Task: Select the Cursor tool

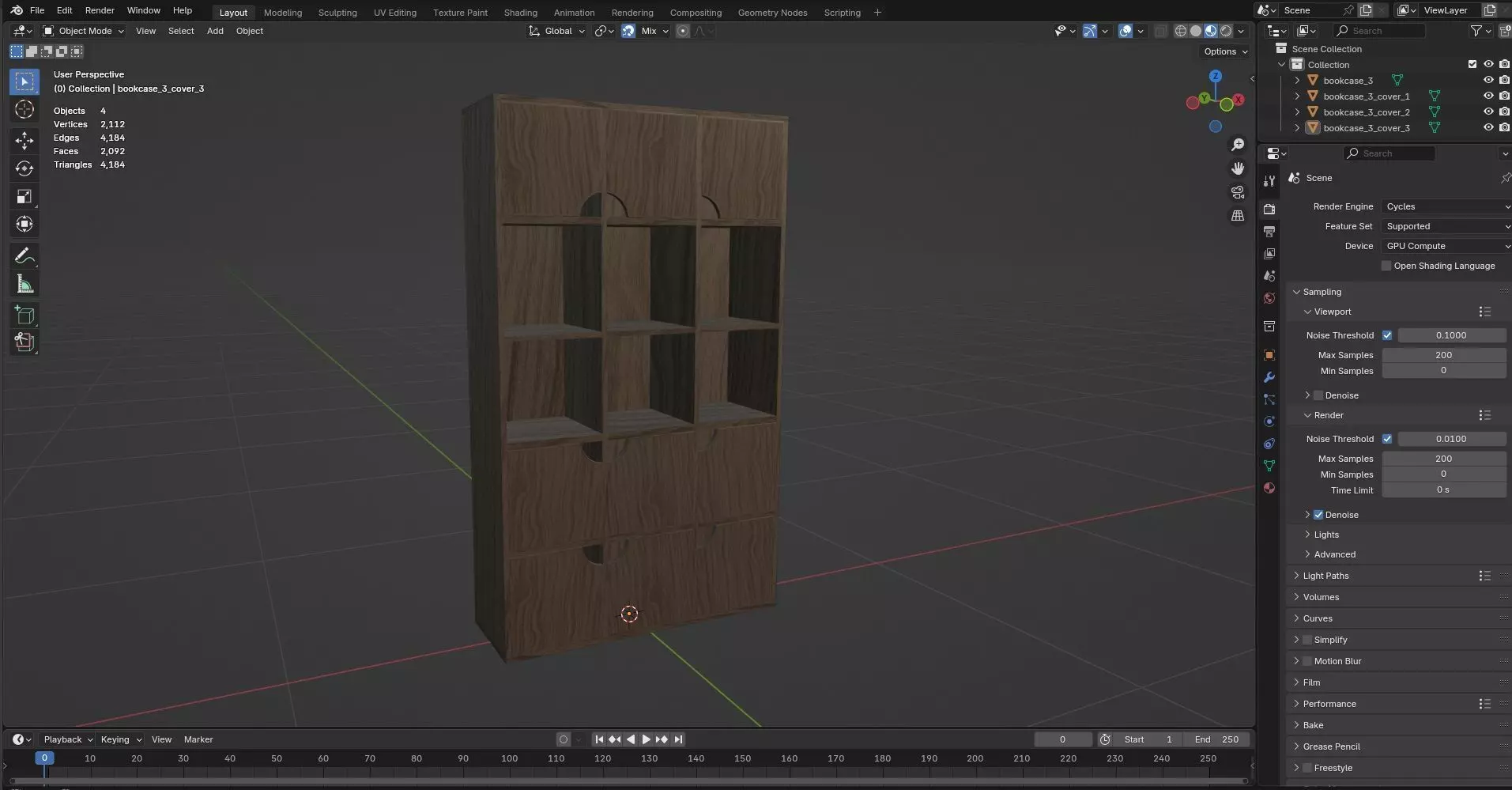Action: click(x=25, y=109)
